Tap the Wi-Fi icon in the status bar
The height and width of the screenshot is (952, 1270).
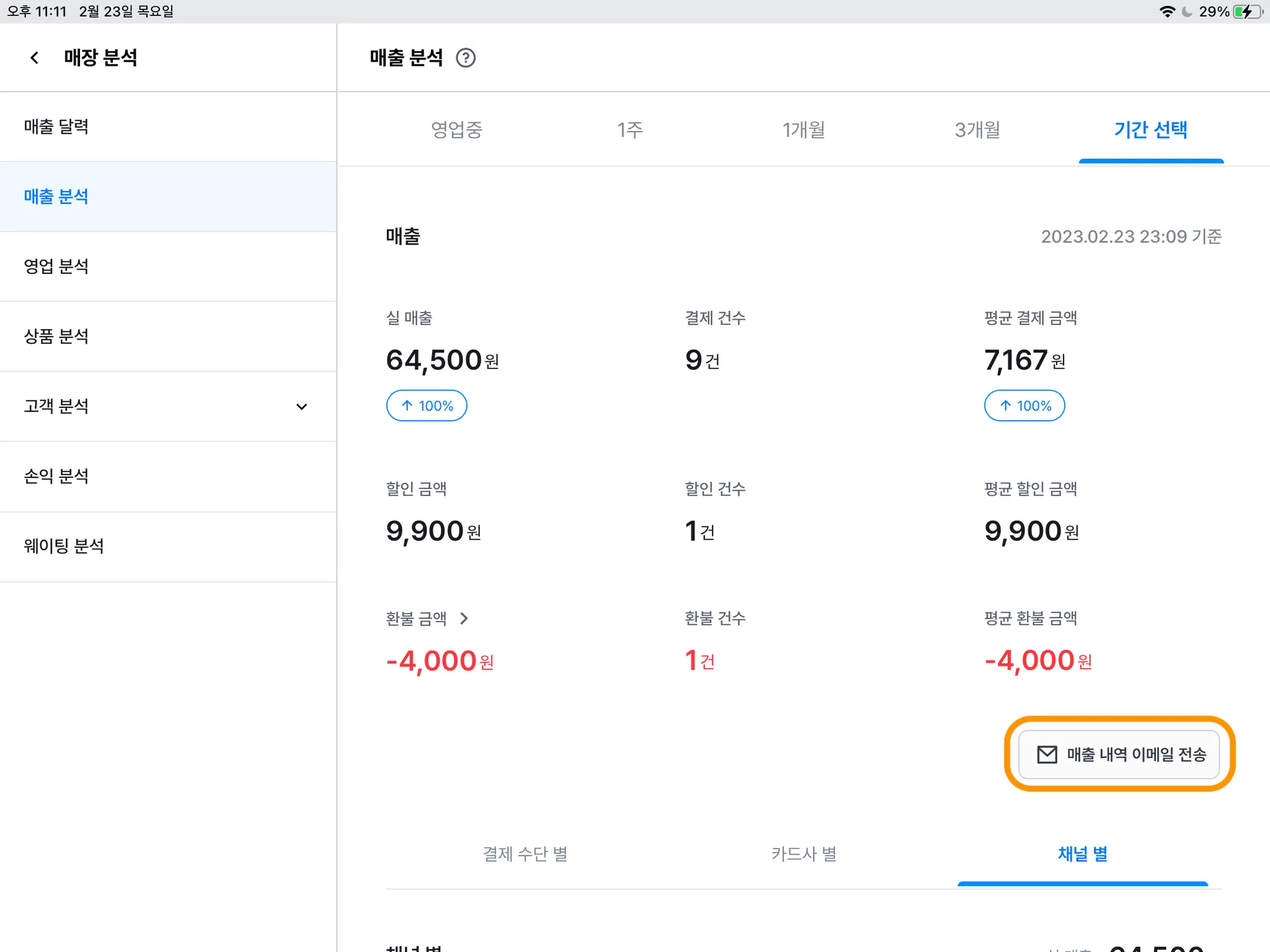pos(1166,12)
